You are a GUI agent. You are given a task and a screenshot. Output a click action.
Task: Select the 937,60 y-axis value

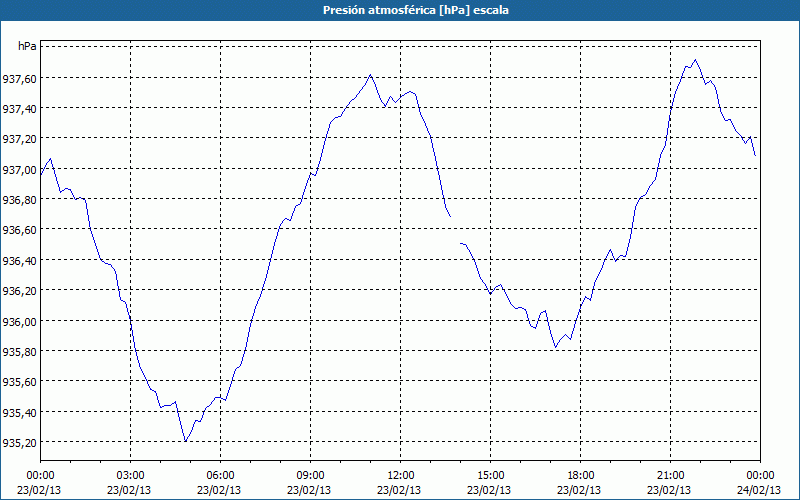(19, 79)
